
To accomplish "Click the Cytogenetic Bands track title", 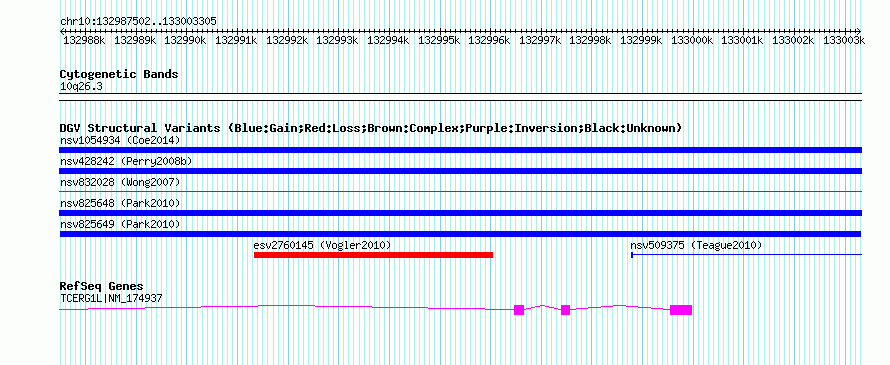I will (x=119, y=74).
